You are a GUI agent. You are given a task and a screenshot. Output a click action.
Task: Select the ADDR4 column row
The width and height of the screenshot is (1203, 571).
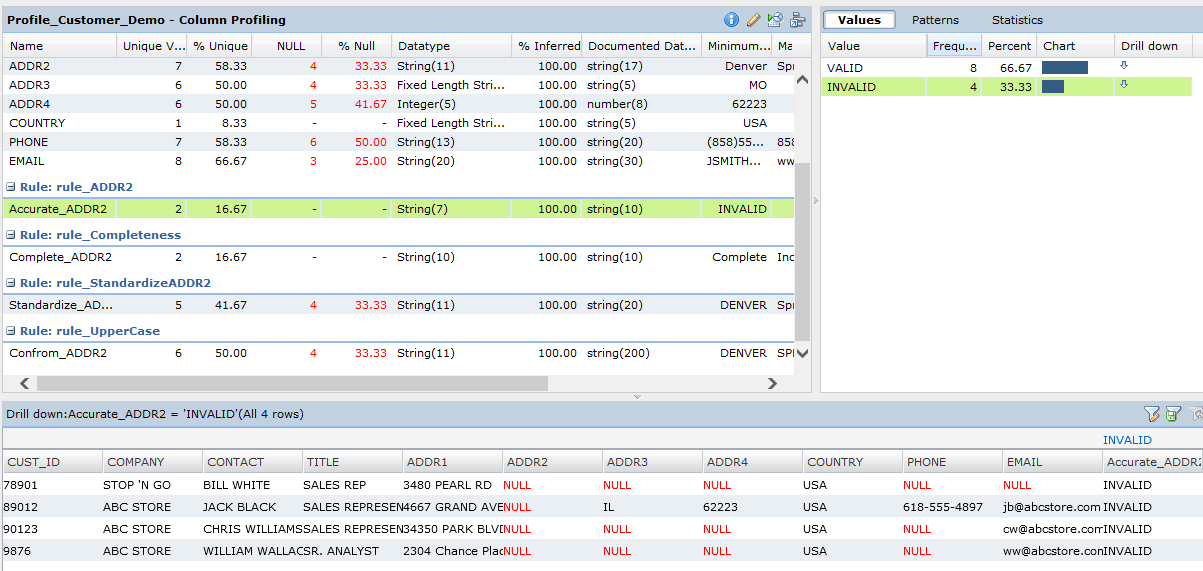(x=399, y=104)
